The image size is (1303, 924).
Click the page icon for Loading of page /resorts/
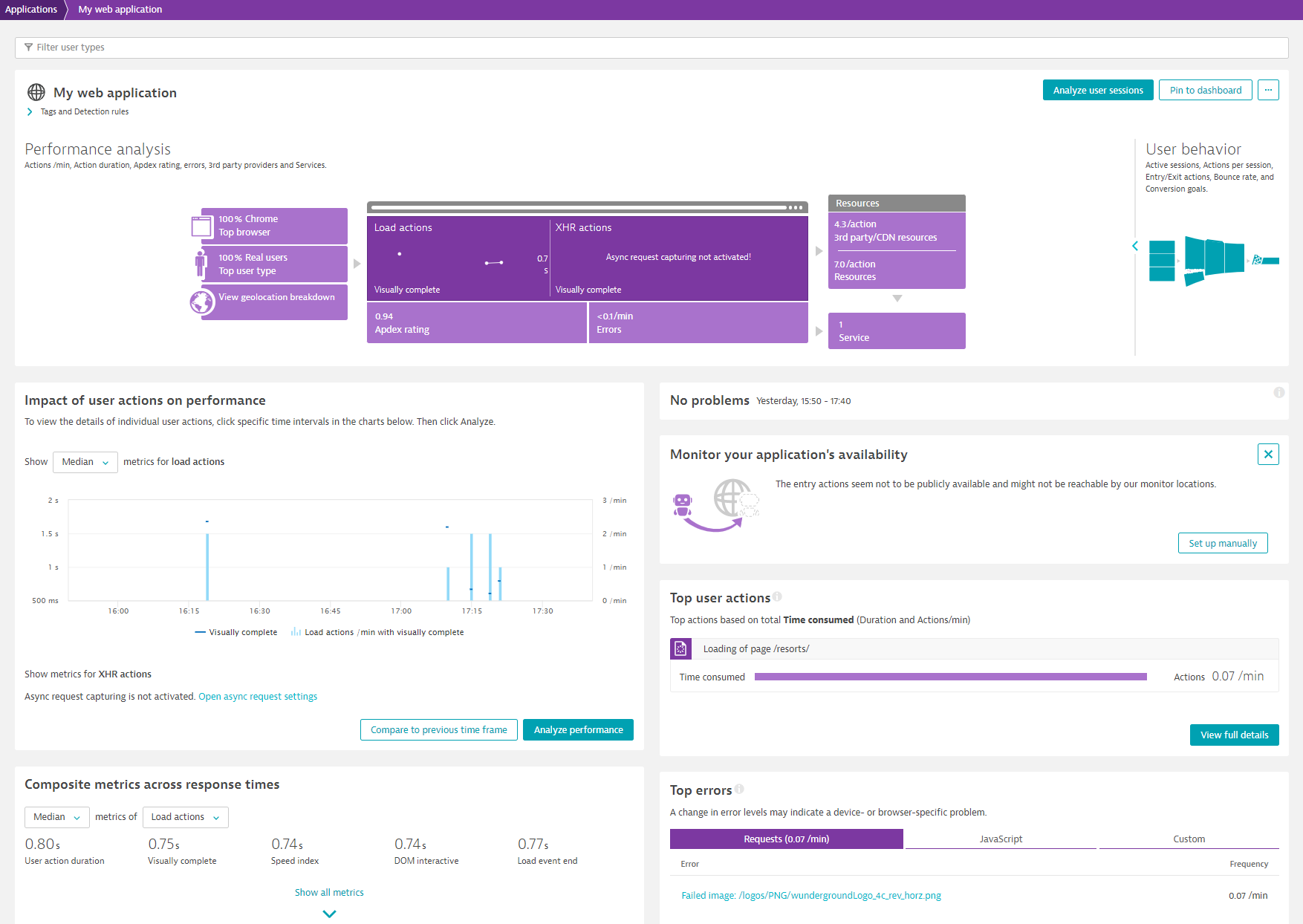(680, 648)
